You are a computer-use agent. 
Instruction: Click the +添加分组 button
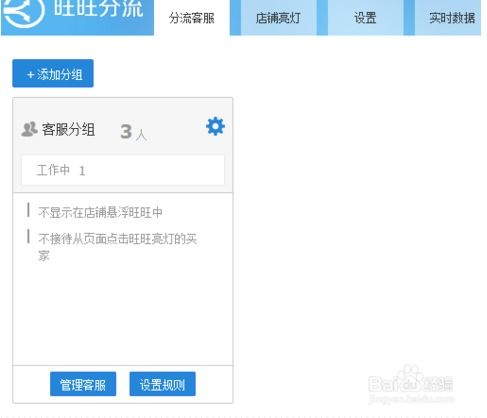pos(53,73)
